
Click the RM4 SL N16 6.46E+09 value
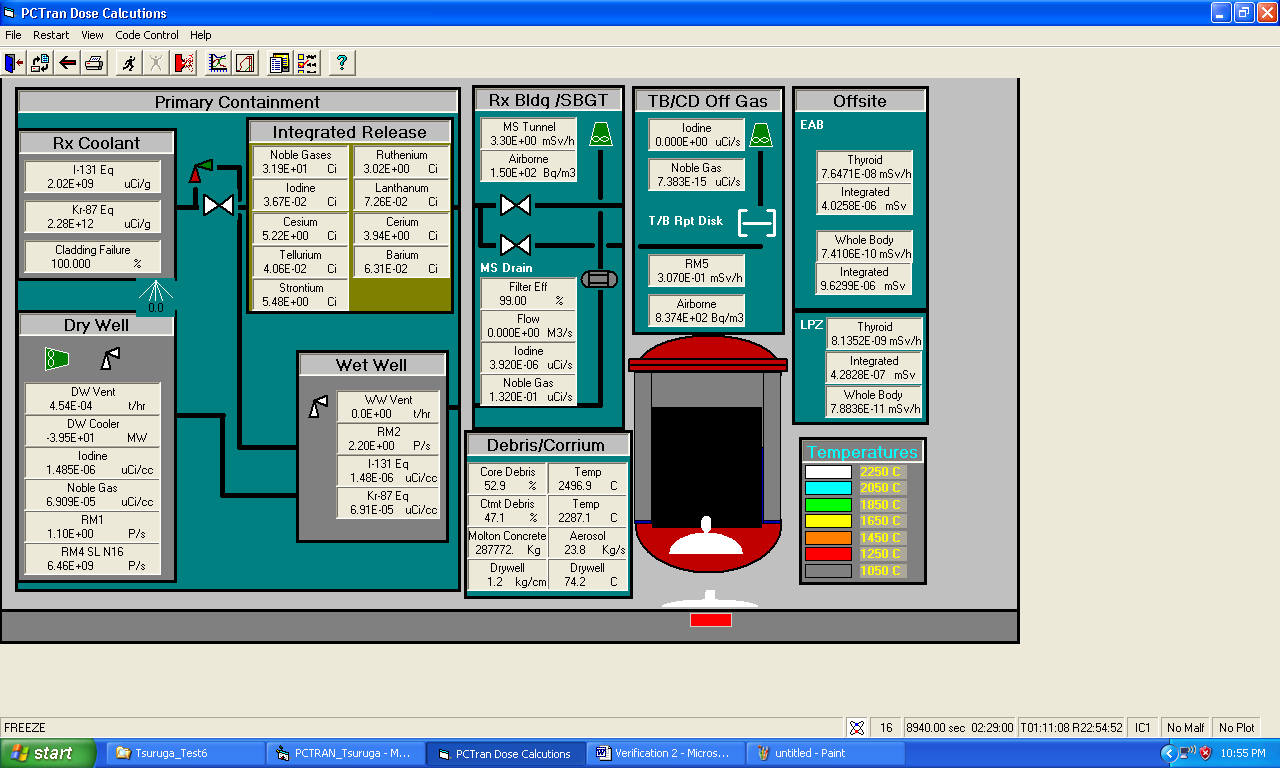92,559
